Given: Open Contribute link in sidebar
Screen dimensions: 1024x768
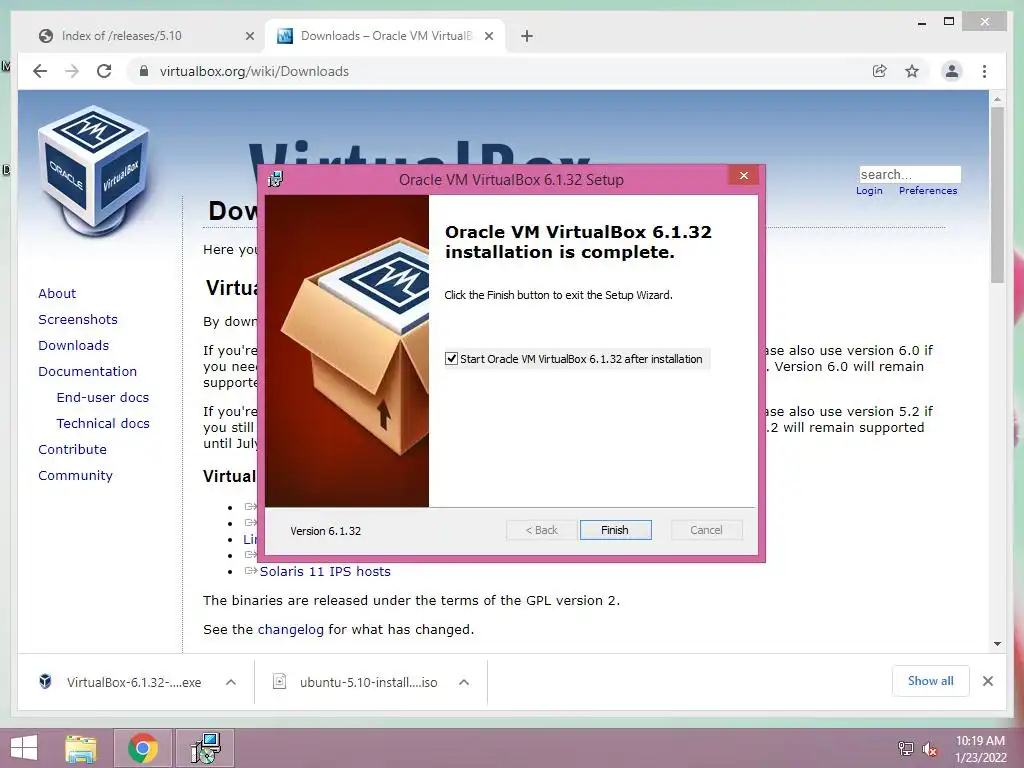Looking at the screenshot, I should click(x=72, y=450).
